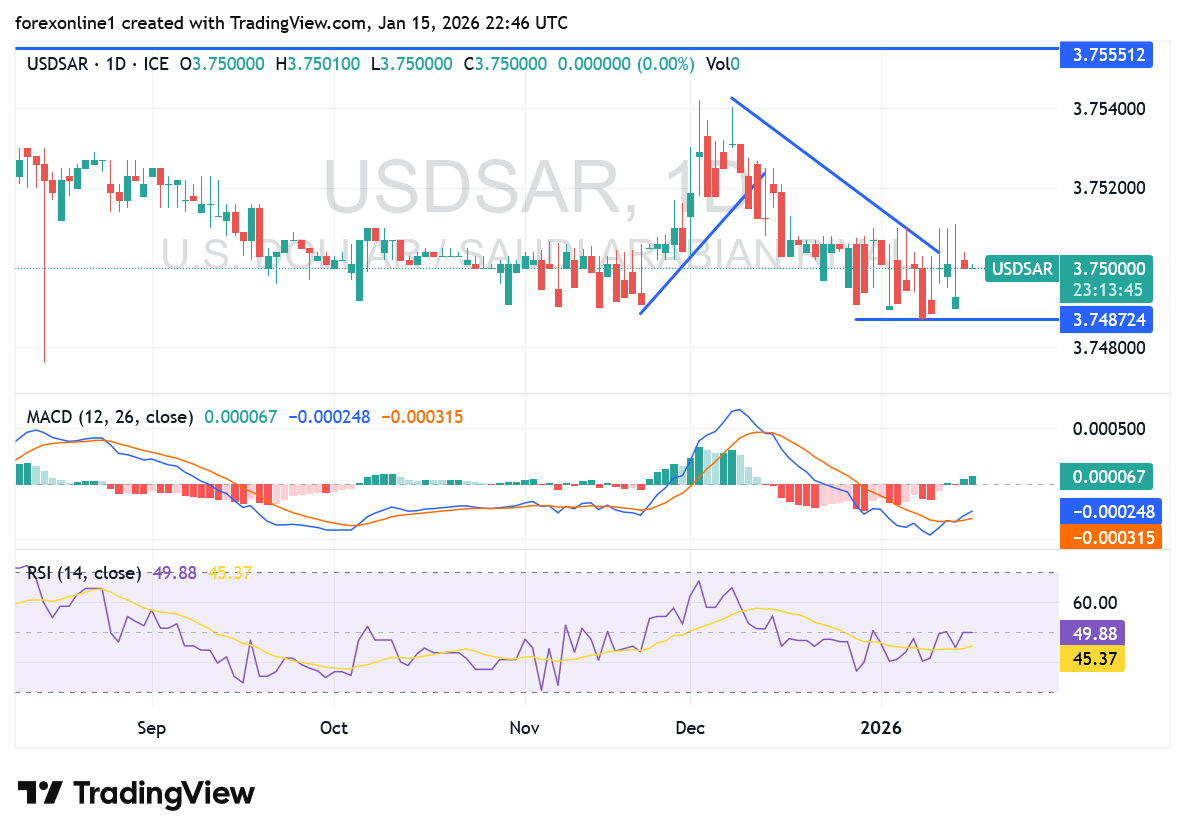Click the 3.754000 price scale label
The image size is (1185, 838).
1108,109
